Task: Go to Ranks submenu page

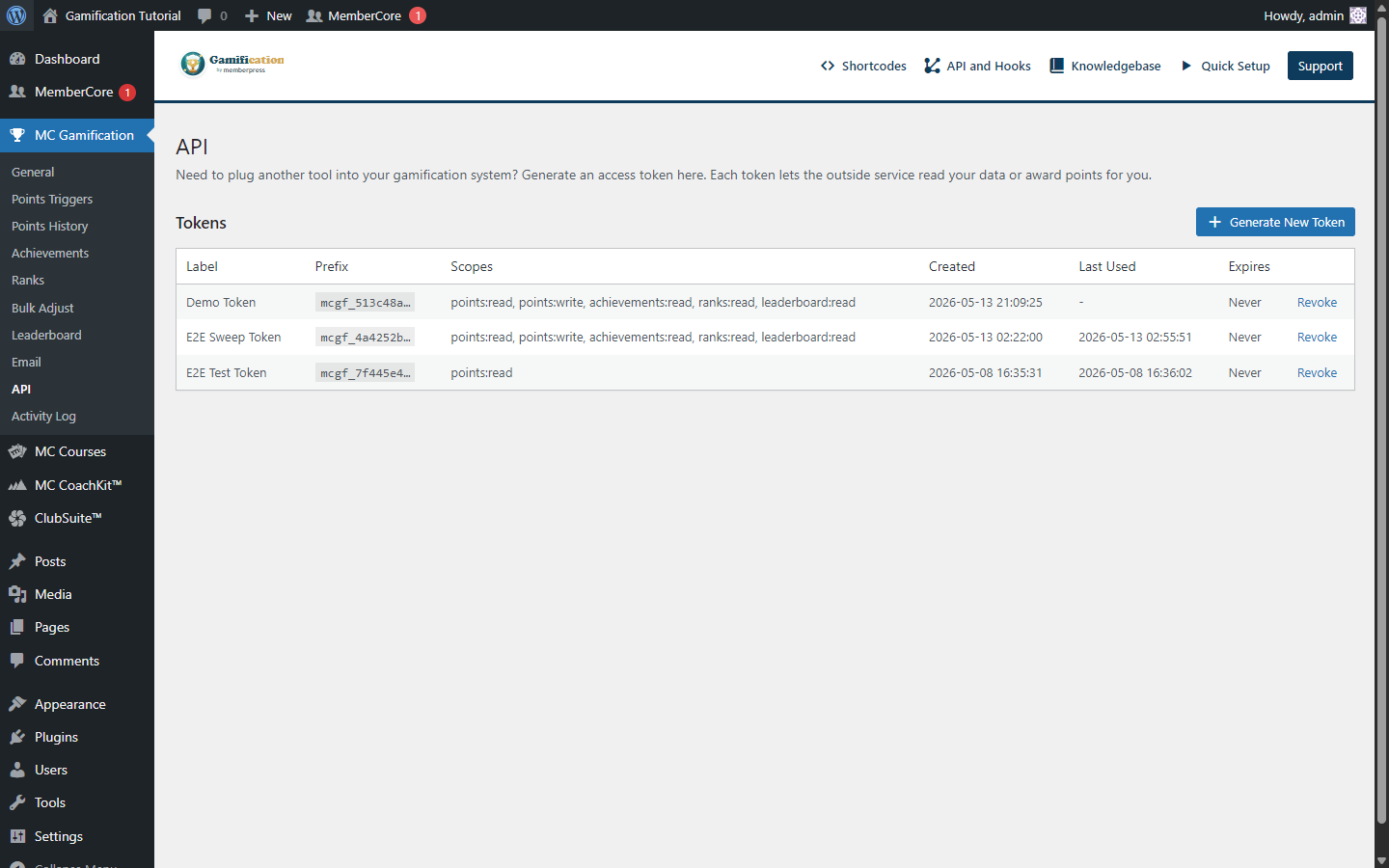Action: [x=28, y=280]
